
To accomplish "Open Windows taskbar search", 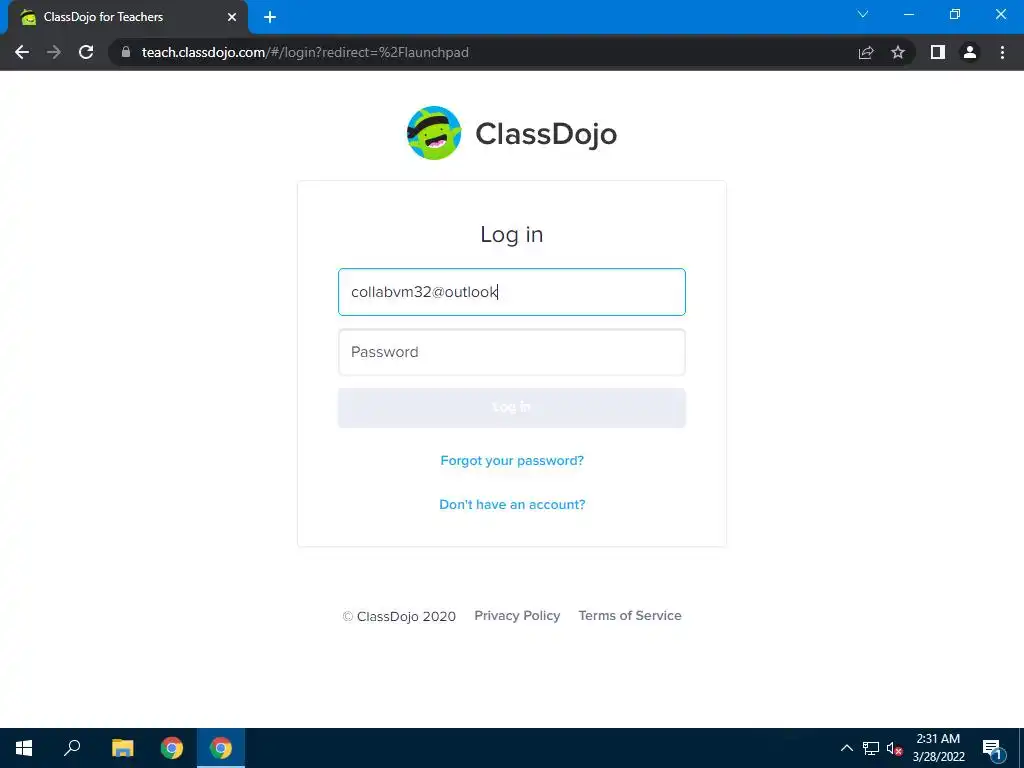I will (72, 748).
